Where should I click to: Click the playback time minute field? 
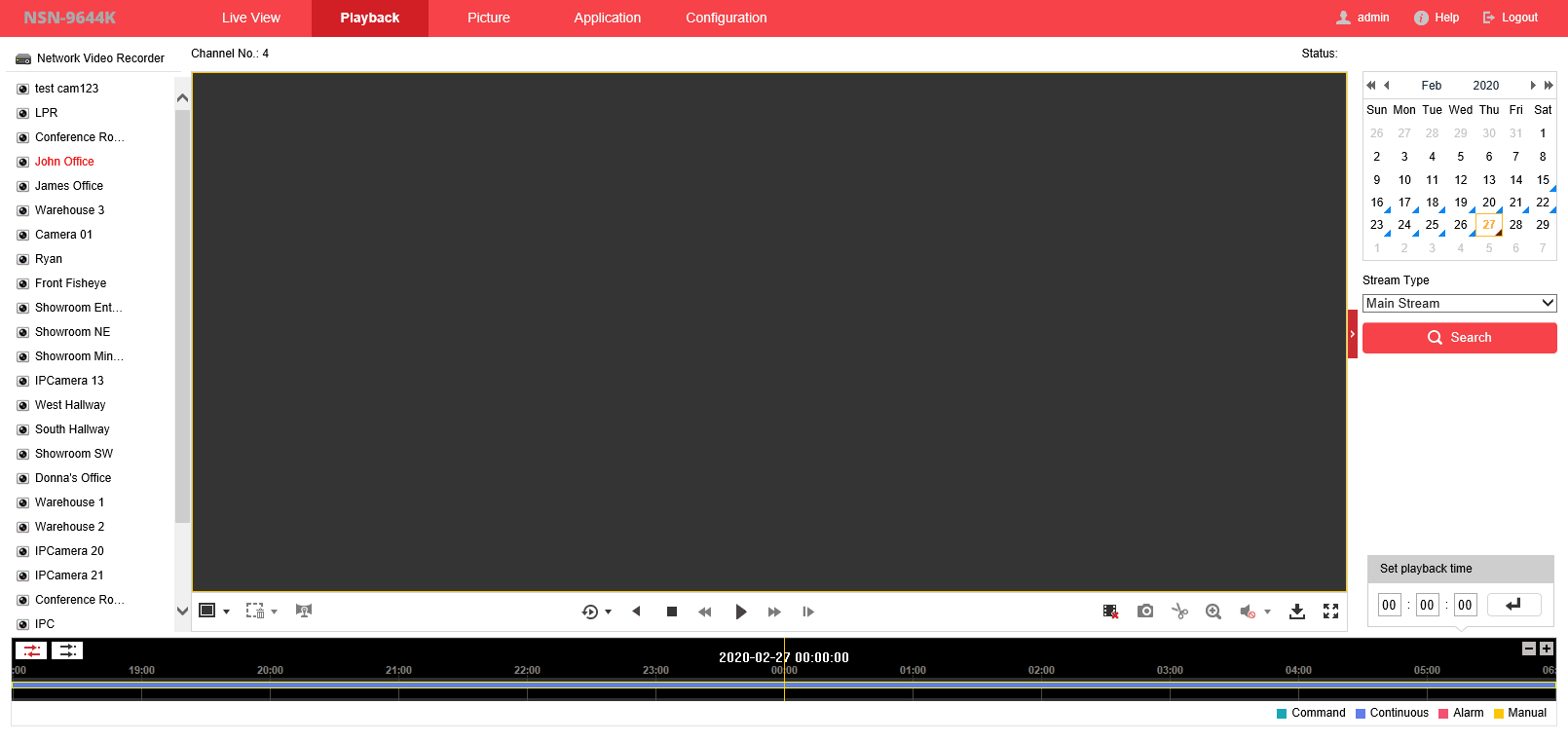click(x=1427, y=605)
